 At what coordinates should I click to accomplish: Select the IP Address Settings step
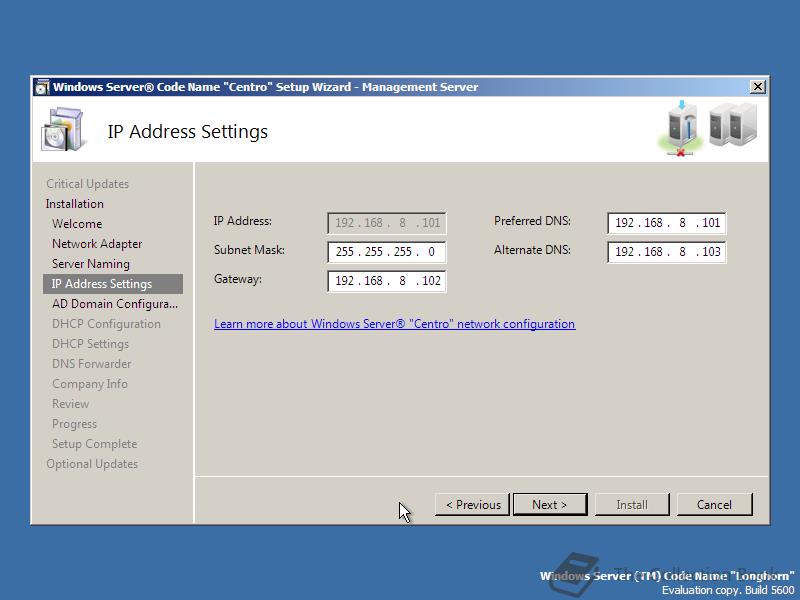(113, 284)
